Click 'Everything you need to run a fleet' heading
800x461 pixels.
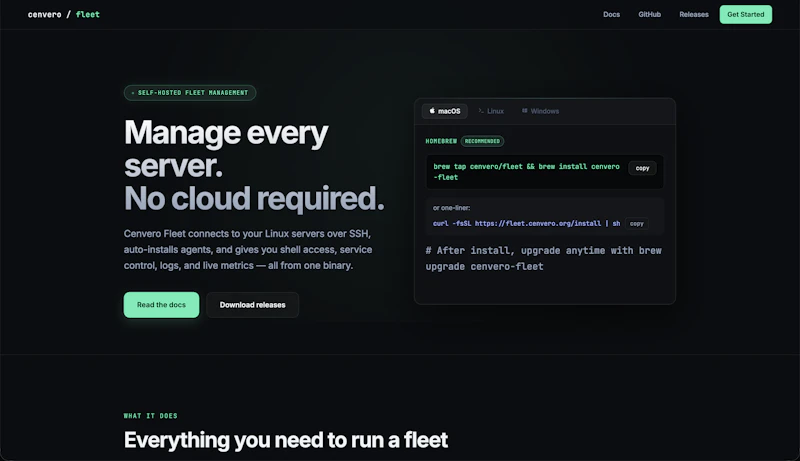tap(286, 440)
